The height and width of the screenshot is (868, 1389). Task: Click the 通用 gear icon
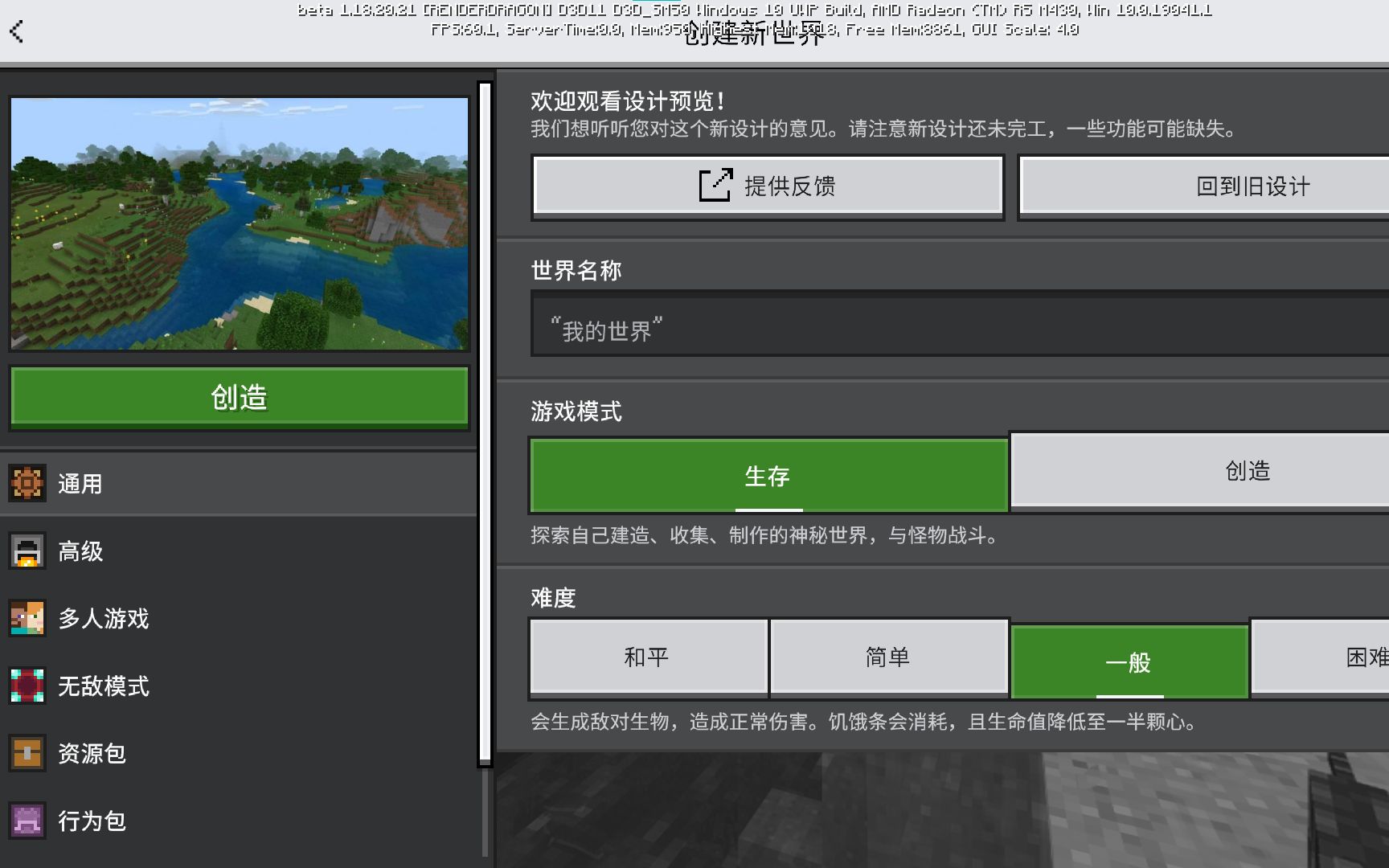27,483
